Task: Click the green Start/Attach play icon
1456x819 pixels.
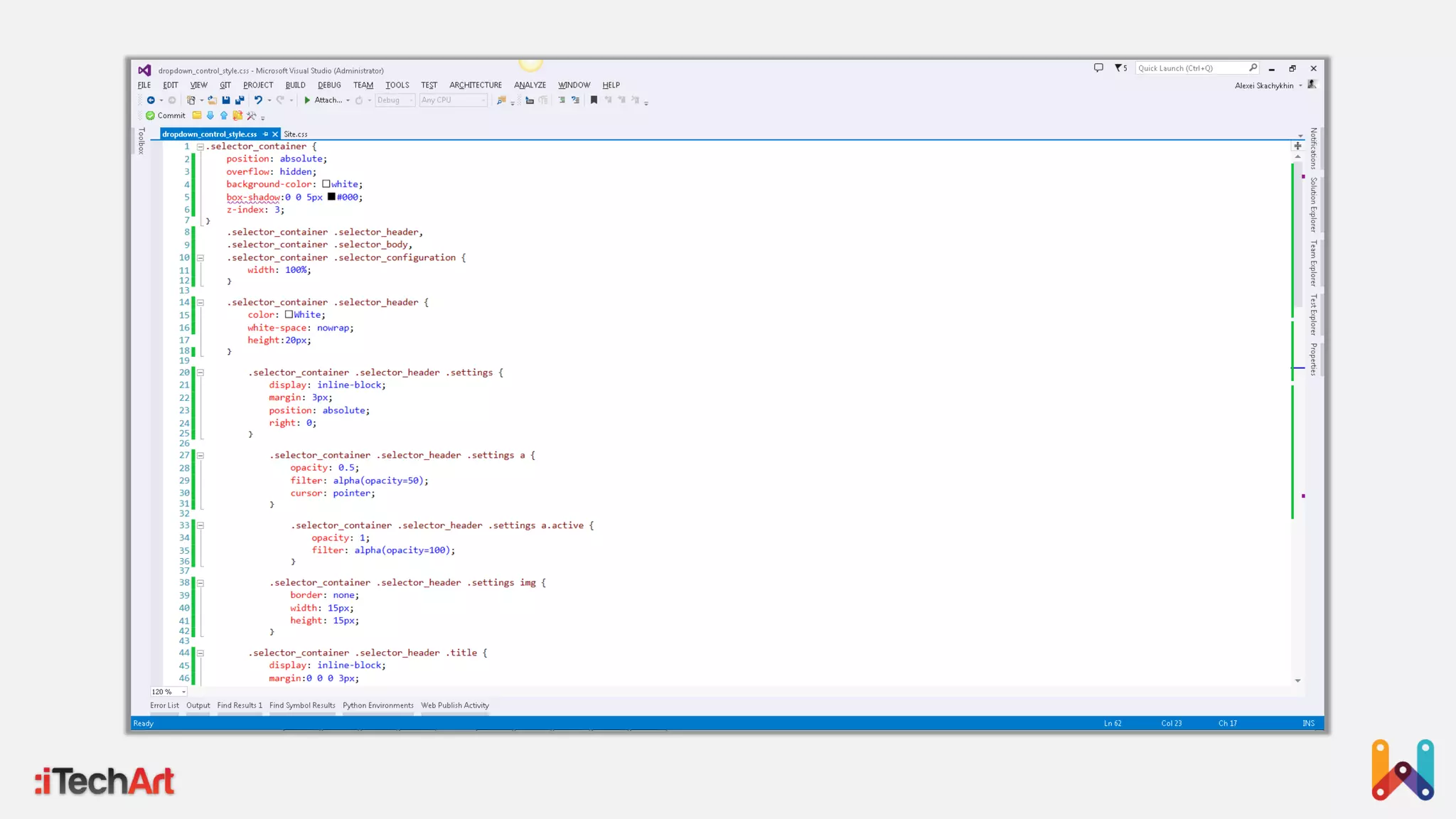Action: (307, 100)
